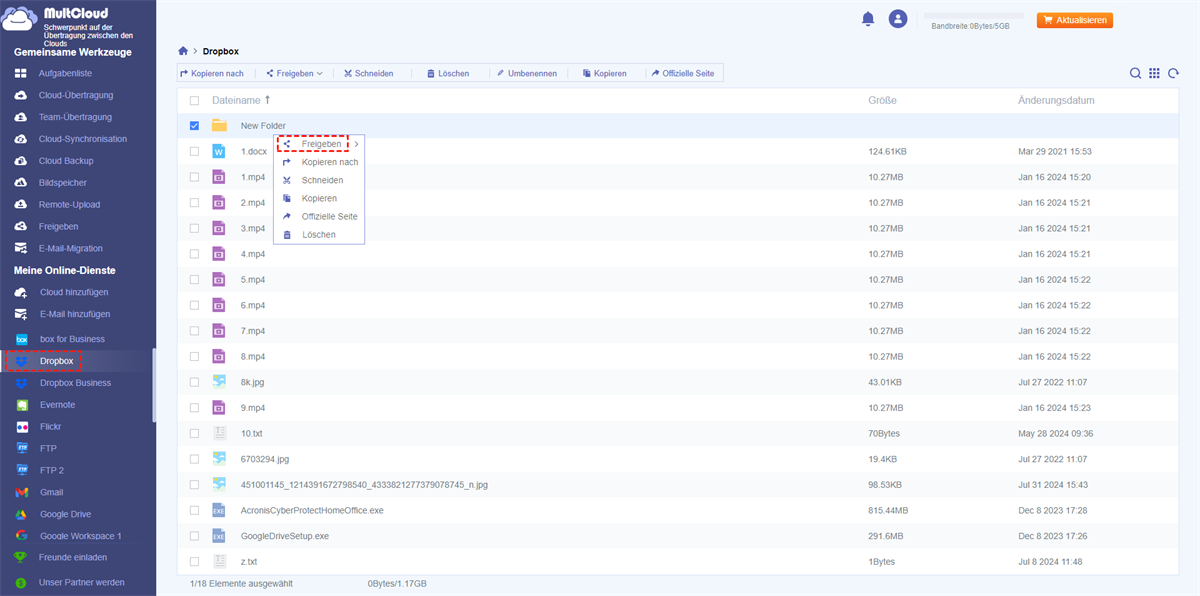The width and height of the screenshot is (1200, 596).
Task: Click the notification bell icon
Action: tap(868, 19)
